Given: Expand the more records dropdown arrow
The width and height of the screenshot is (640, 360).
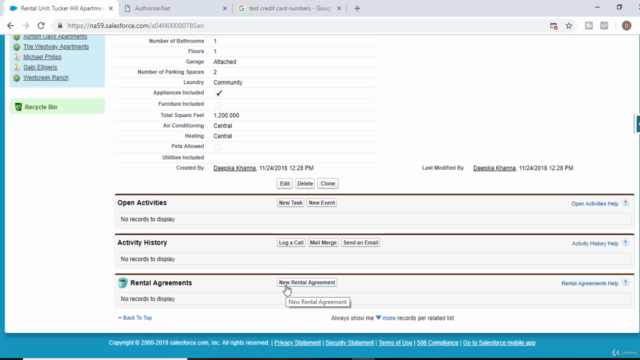Looking at the screenshot, I should click(378, 318).
